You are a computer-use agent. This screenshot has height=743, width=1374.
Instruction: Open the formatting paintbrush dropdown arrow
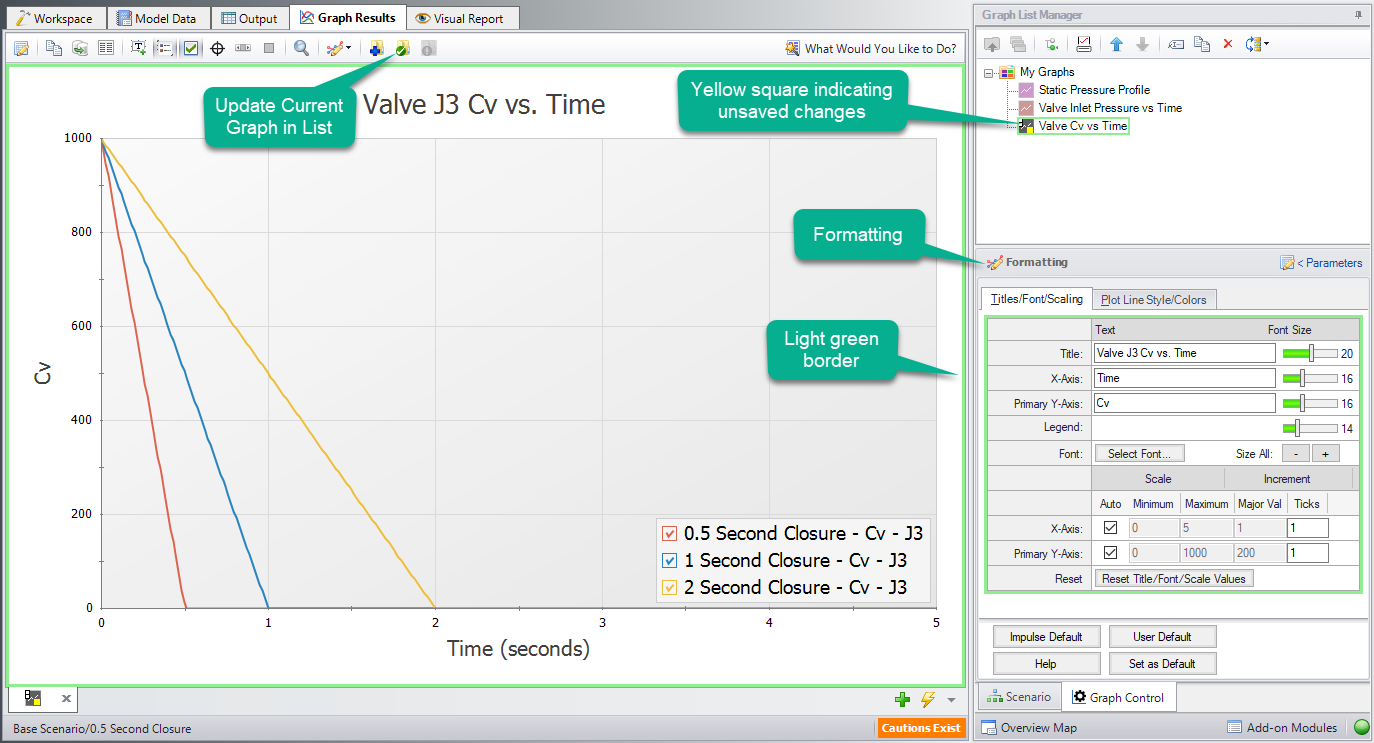pyautogui.click(x=349, y=47)
